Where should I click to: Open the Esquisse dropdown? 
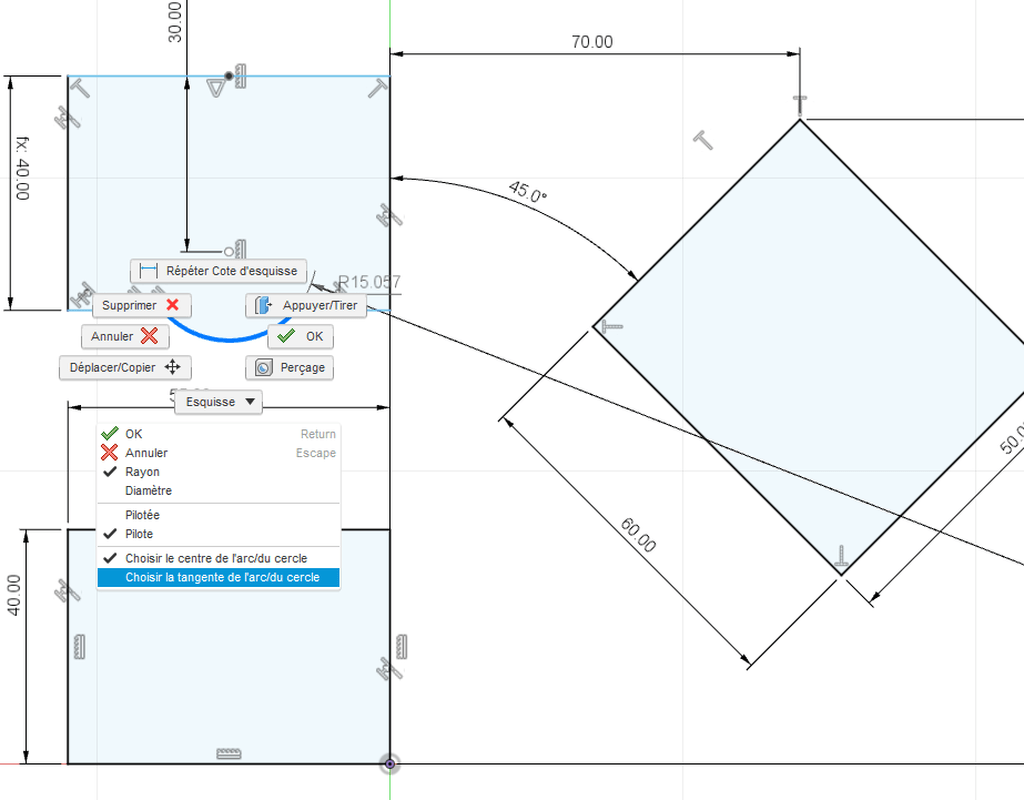pos(219,402)
